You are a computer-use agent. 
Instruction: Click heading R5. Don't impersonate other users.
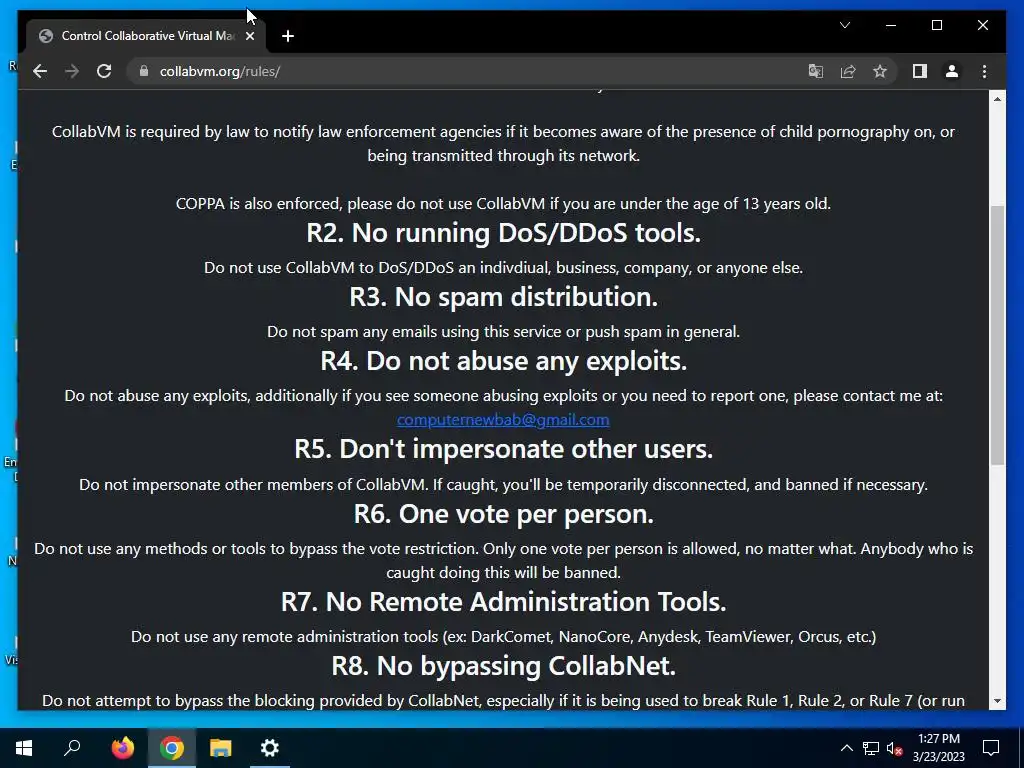pyautogui.click(x=504, y=449)
